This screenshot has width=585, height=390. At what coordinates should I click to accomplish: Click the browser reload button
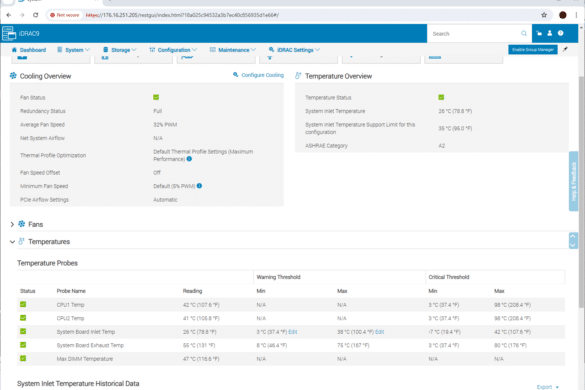35,15
